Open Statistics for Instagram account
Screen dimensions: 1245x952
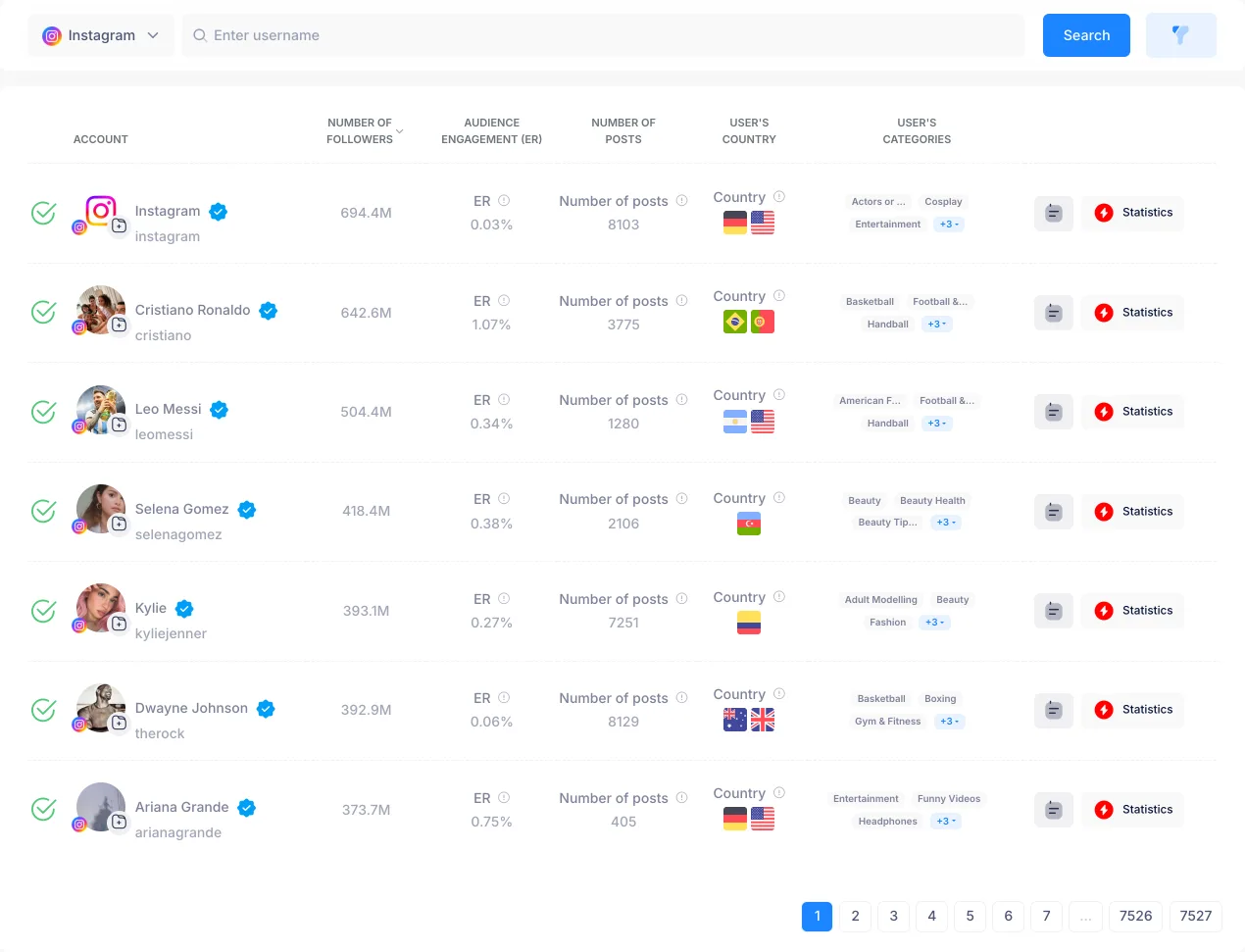(1133, 213)
